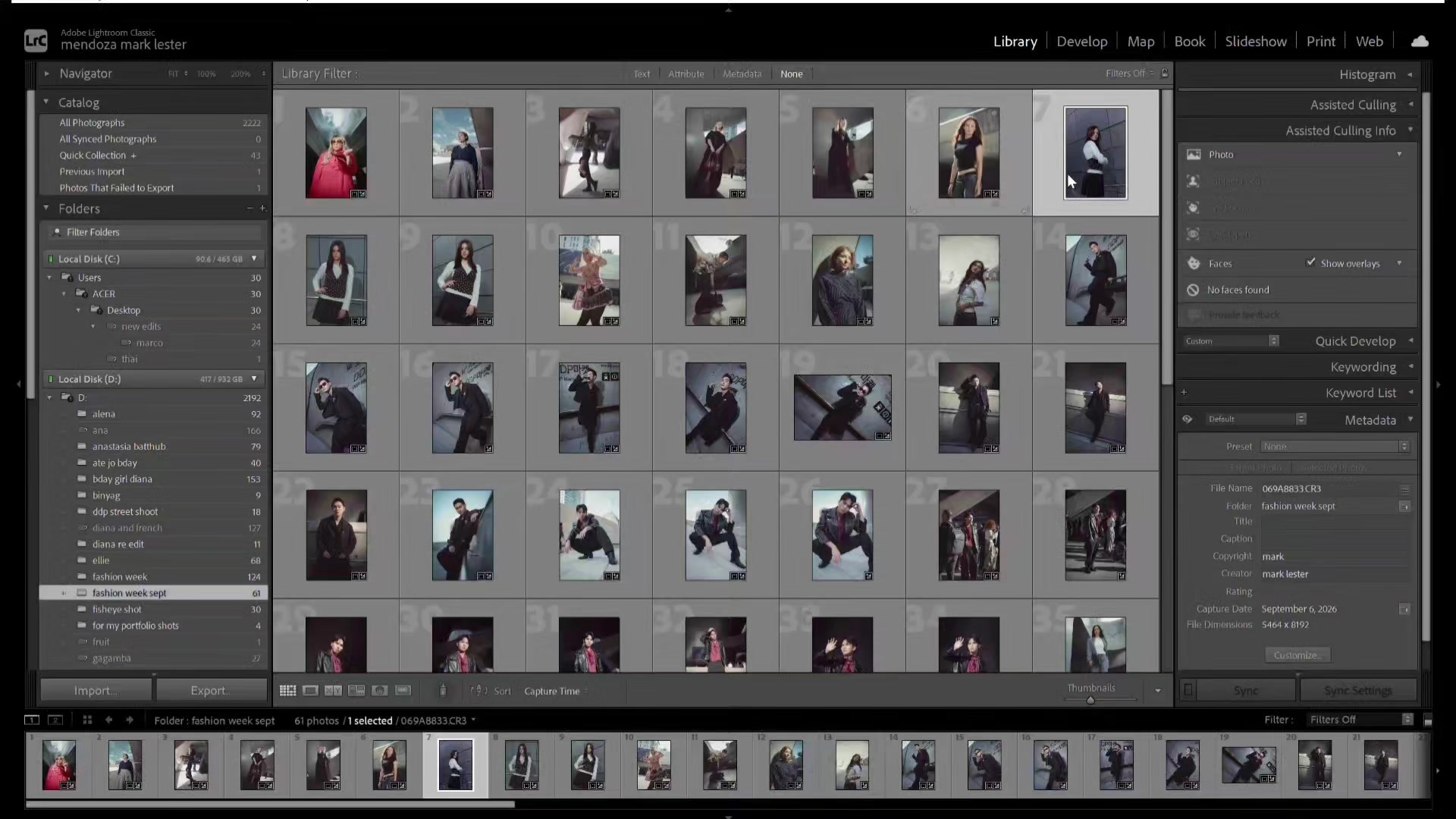This screenshot has height=819, width=1456.
Task: Select the Painter spray can tool
Action: click(443, 690)
